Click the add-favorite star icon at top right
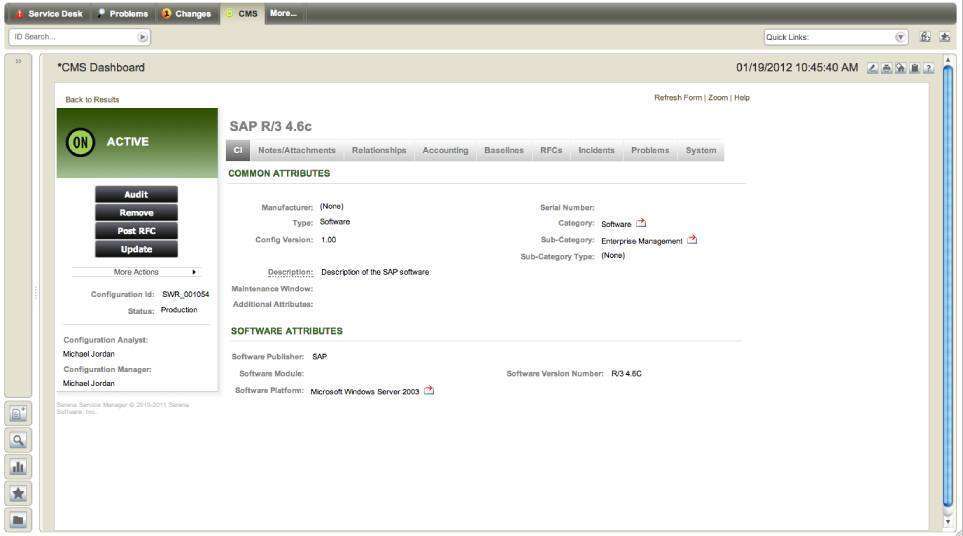Image resolution: width=963 pixels, height=536 pixels. click(945, 37)
